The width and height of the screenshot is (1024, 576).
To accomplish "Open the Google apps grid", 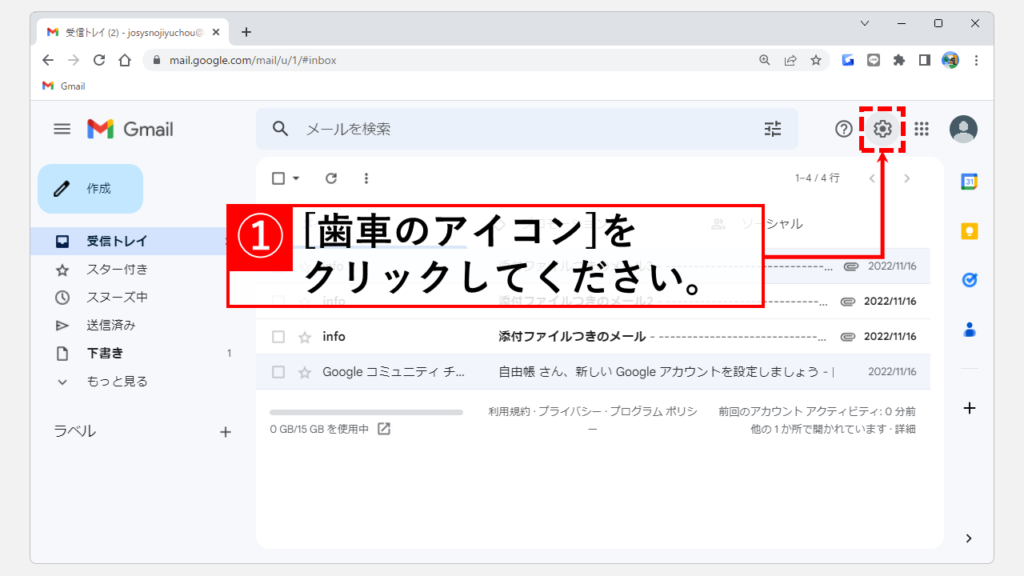I will (x=921, y=129).
